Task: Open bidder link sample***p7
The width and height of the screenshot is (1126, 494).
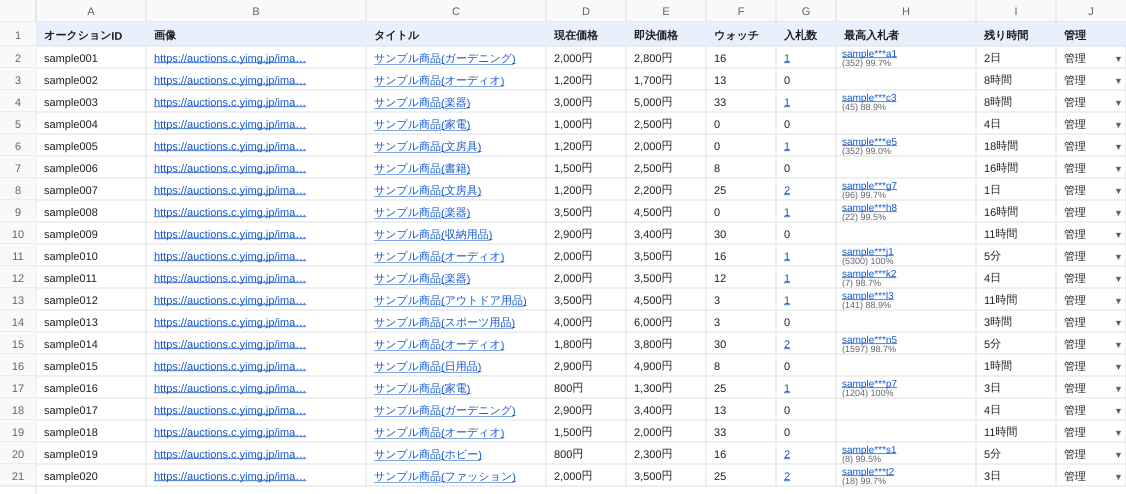Action: (869, 383)
